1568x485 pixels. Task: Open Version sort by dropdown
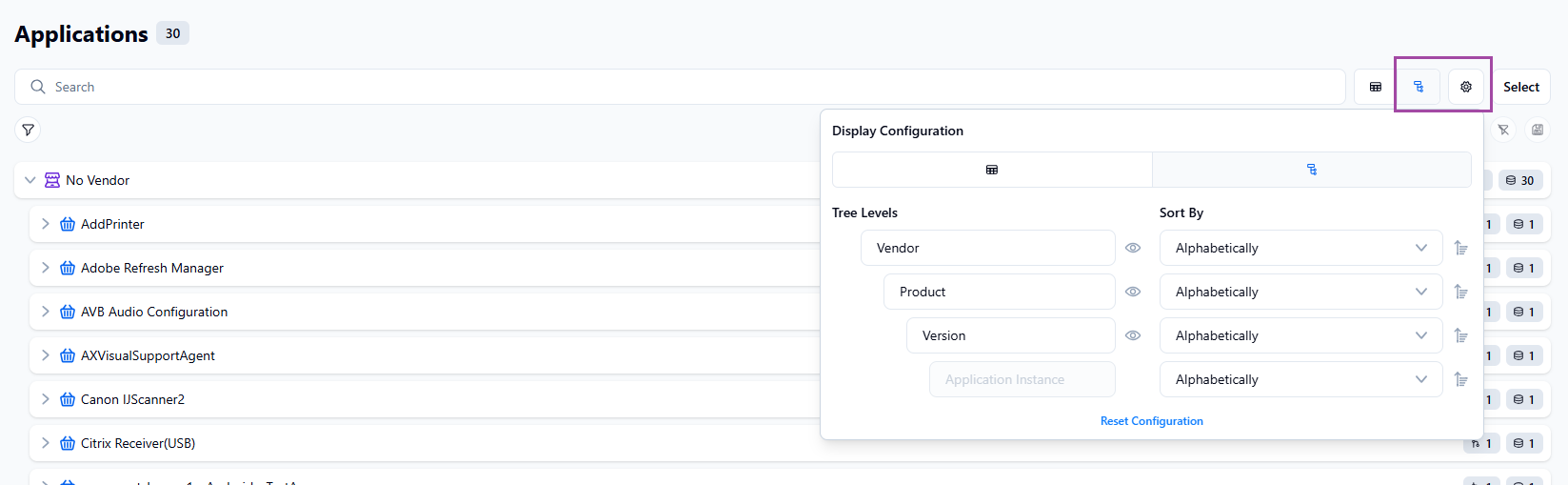1301,335
